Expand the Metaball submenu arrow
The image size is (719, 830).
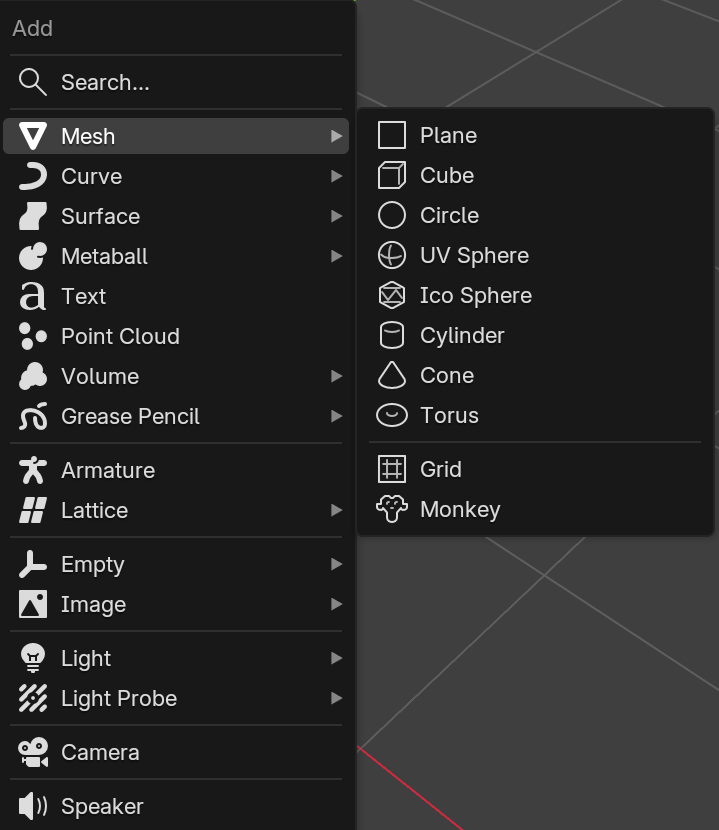(336, 256)
